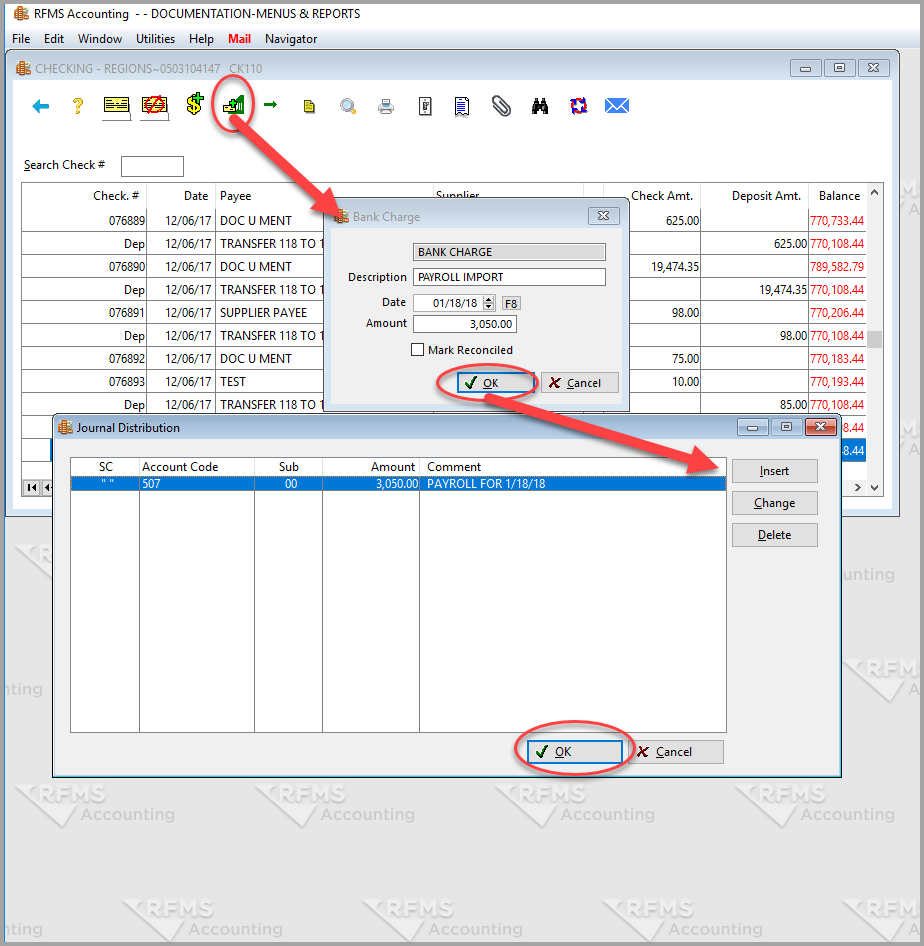The image size is (924, 946).
Task: Click the Balance column header
Action: pos(839,196)
